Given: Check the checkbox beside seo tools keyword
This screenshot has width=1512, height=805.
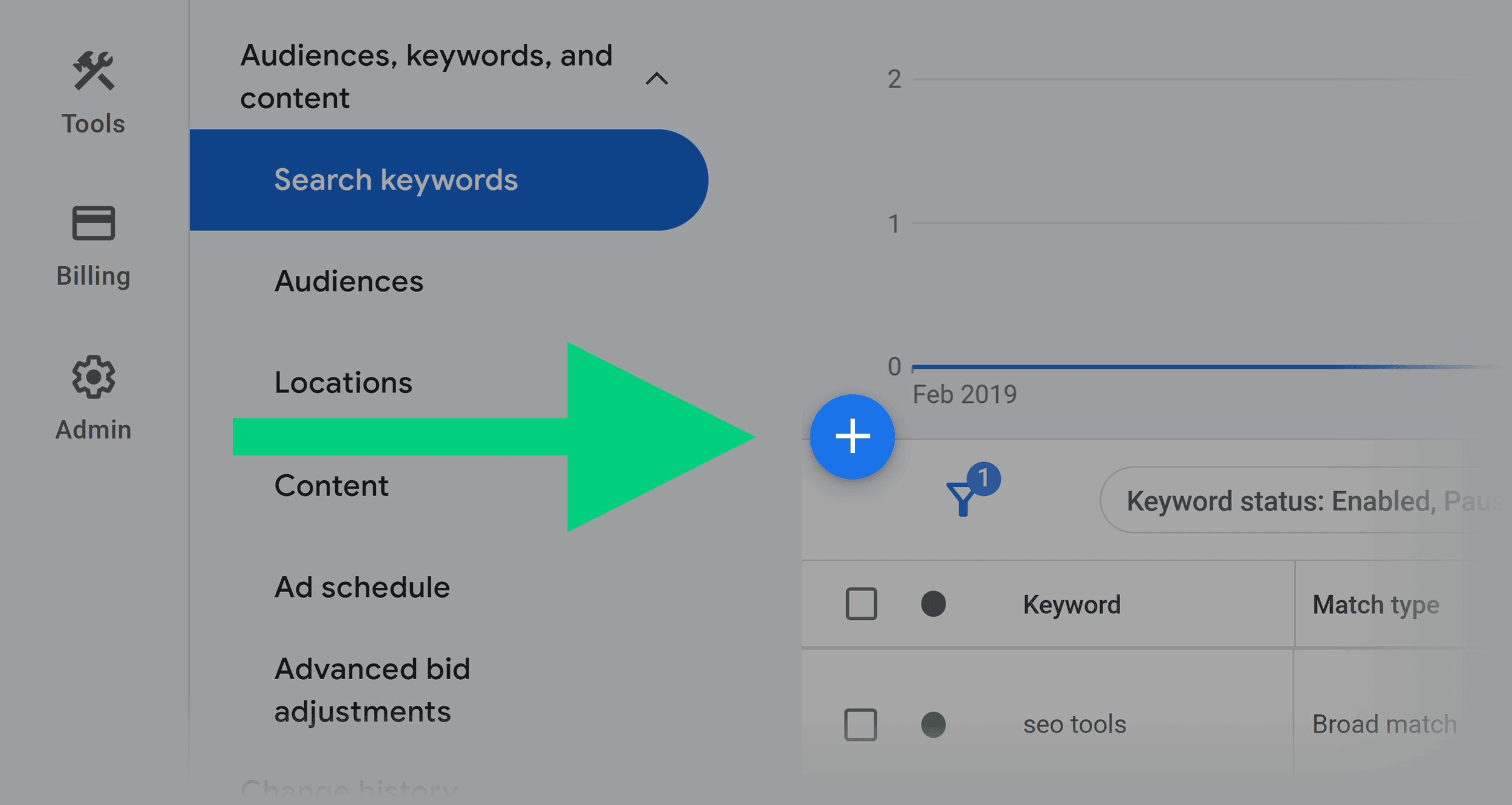Looking at the screenshot, I should tap(861, 723).
